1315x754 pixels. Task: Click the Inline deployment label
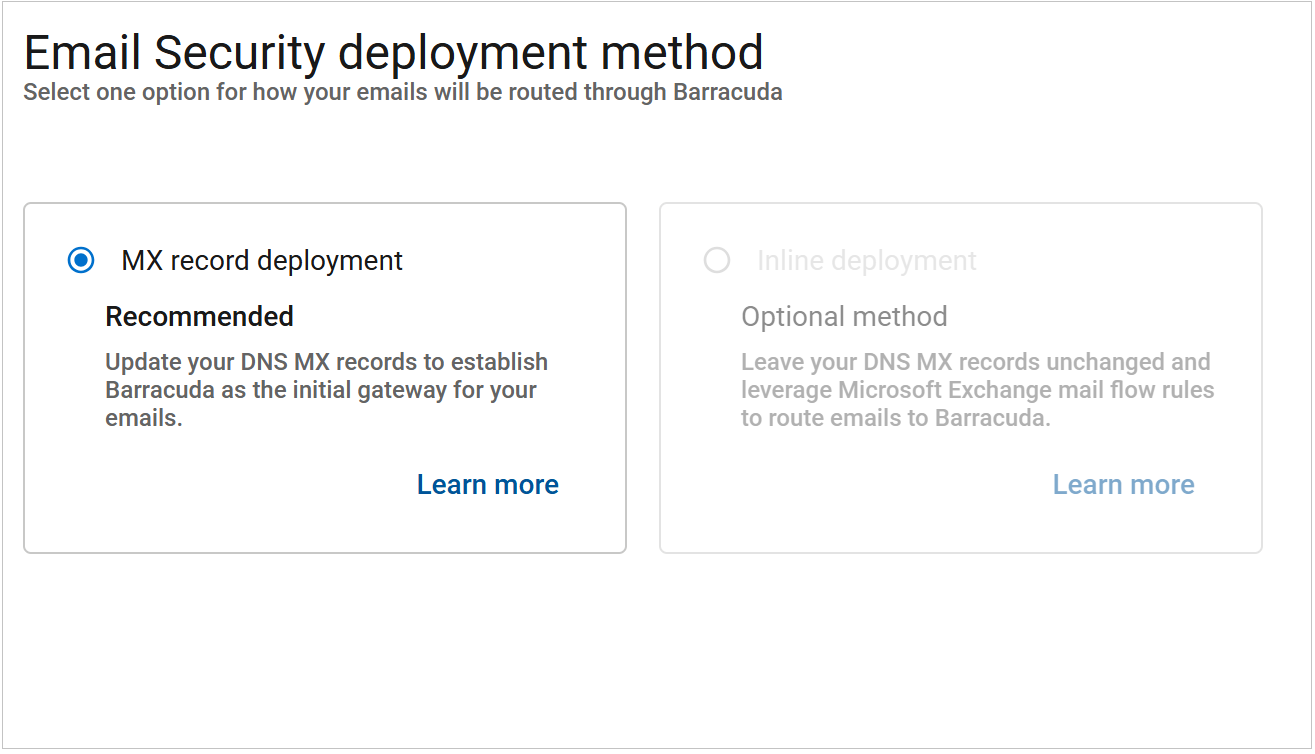(867, 261)
